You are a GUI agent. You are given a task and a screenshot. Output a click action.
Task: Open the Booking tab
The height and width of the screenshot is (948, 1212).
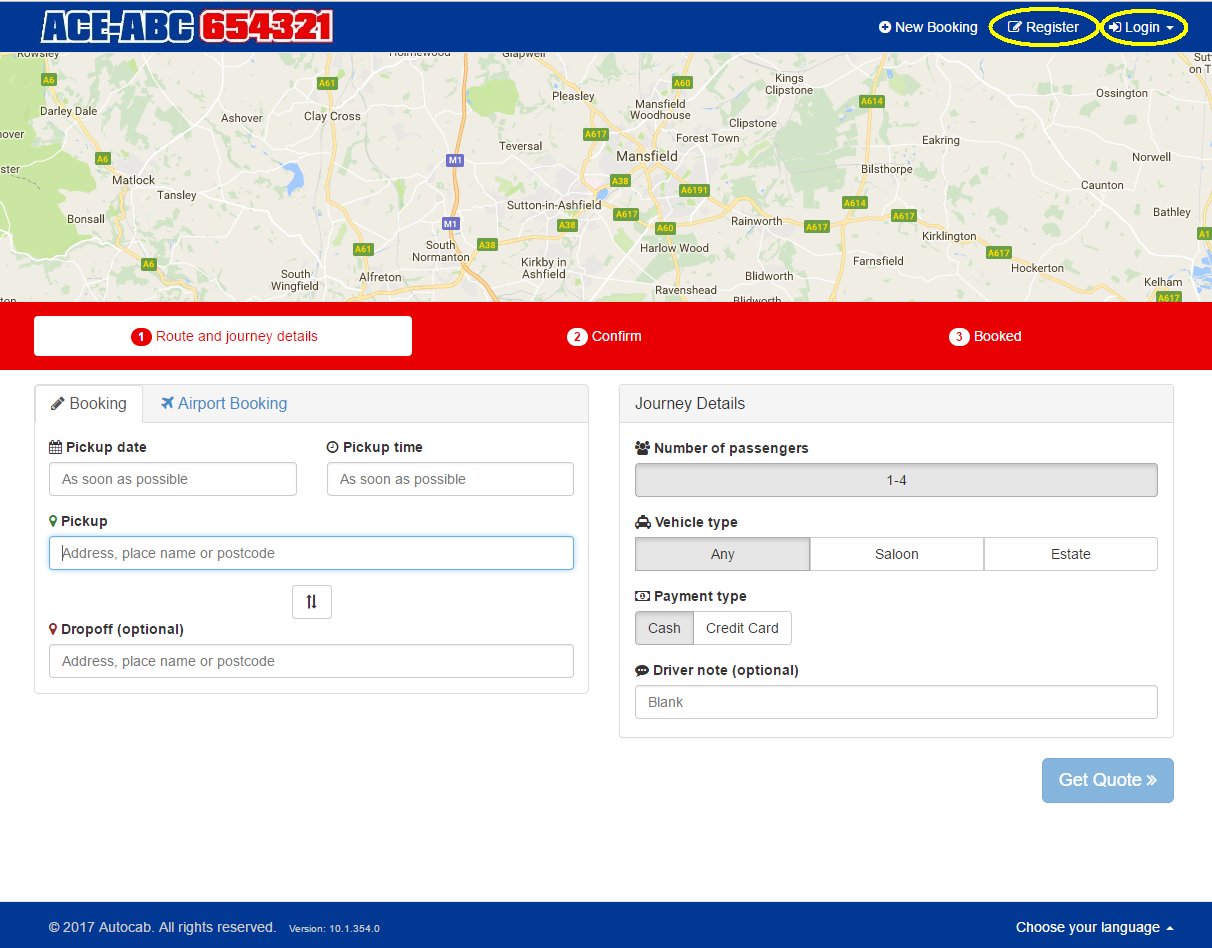[89, 403]
